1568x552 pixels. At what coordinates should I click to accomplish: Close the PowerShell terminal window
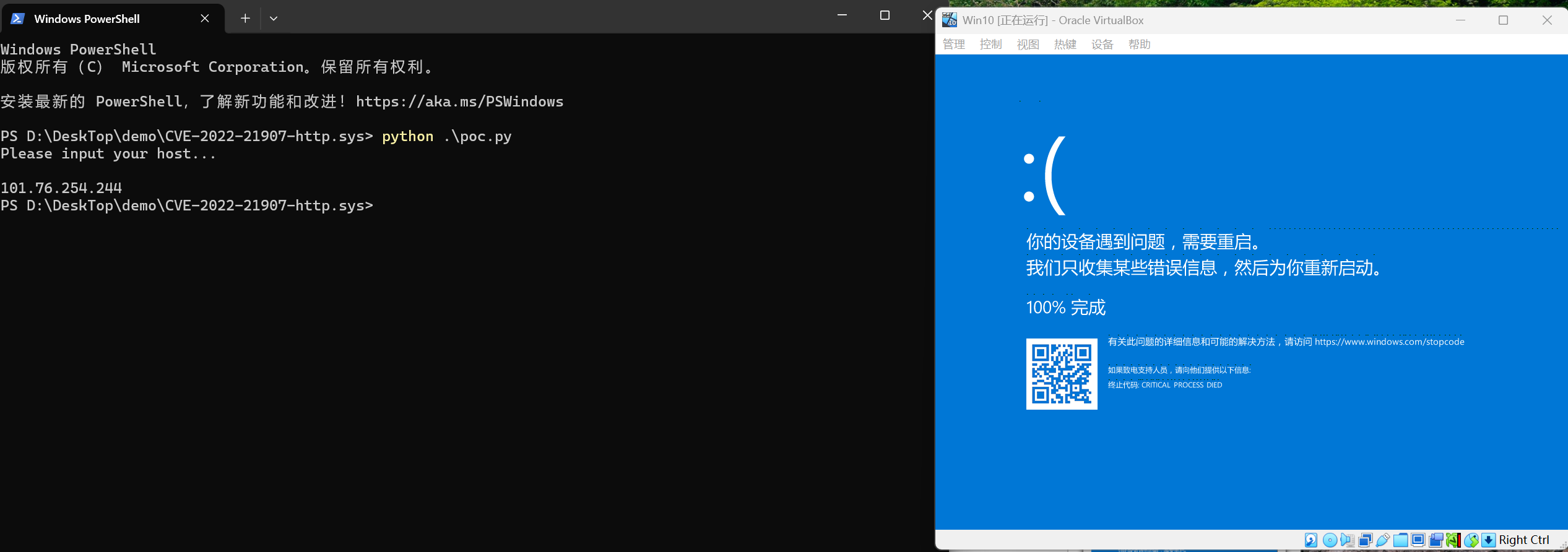(x=927, y=15)
